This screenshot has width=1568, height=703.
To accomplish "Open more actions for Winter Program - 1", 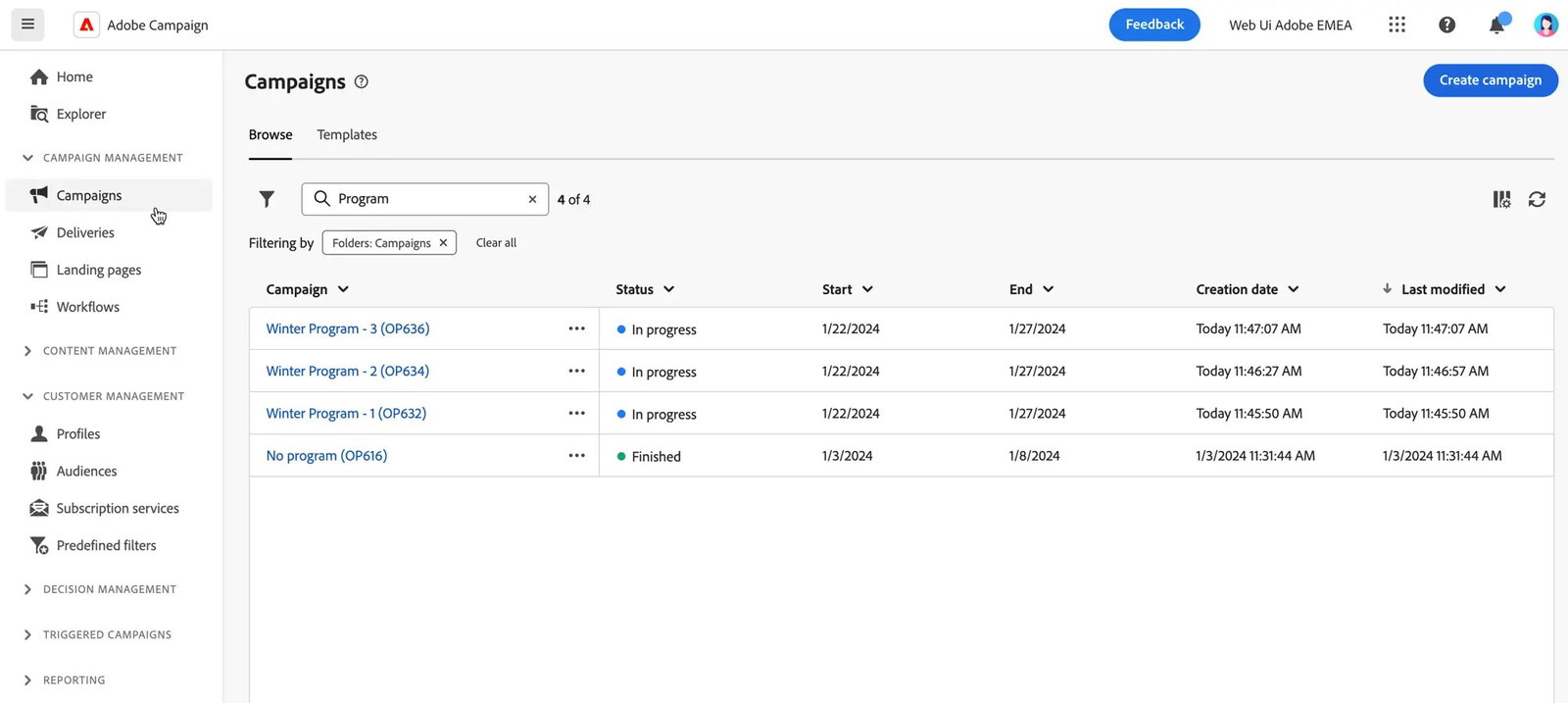I will coord(576,413).
